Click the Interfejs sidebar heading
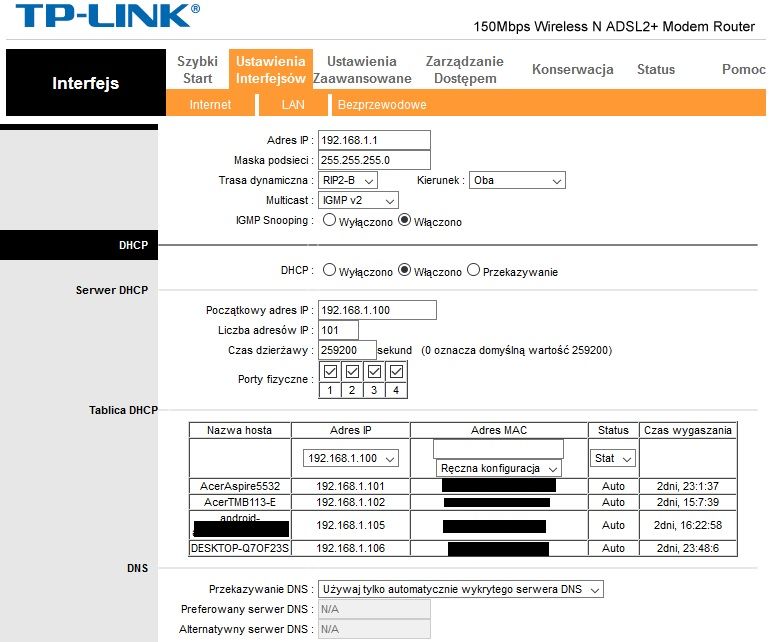This screenshot has height=642, width=770. coord(85,83)
